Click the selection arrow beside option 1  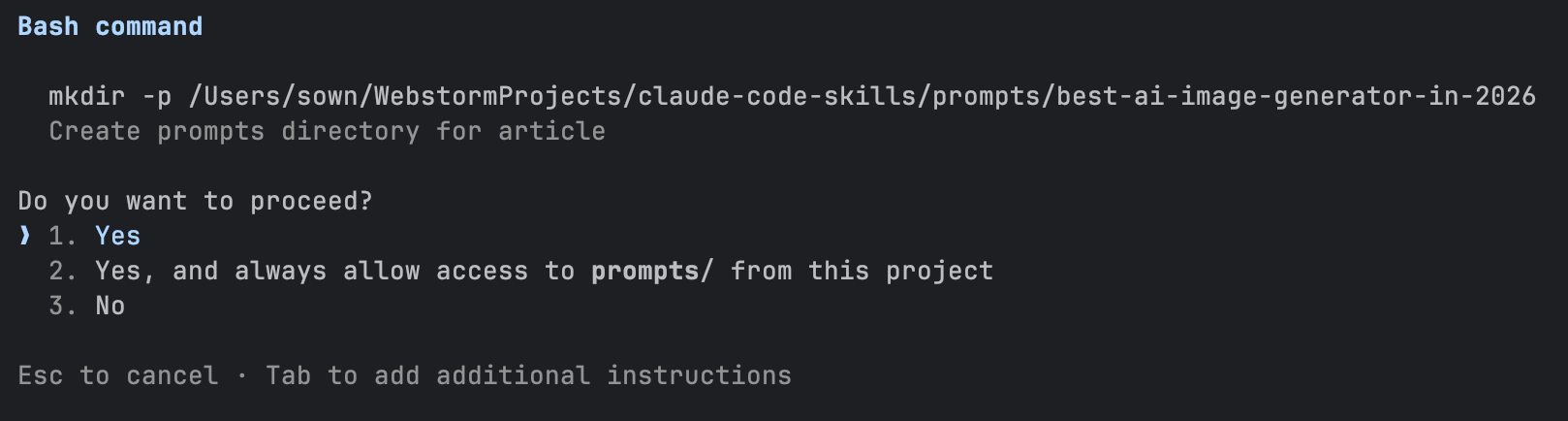(x=25, y=237)
